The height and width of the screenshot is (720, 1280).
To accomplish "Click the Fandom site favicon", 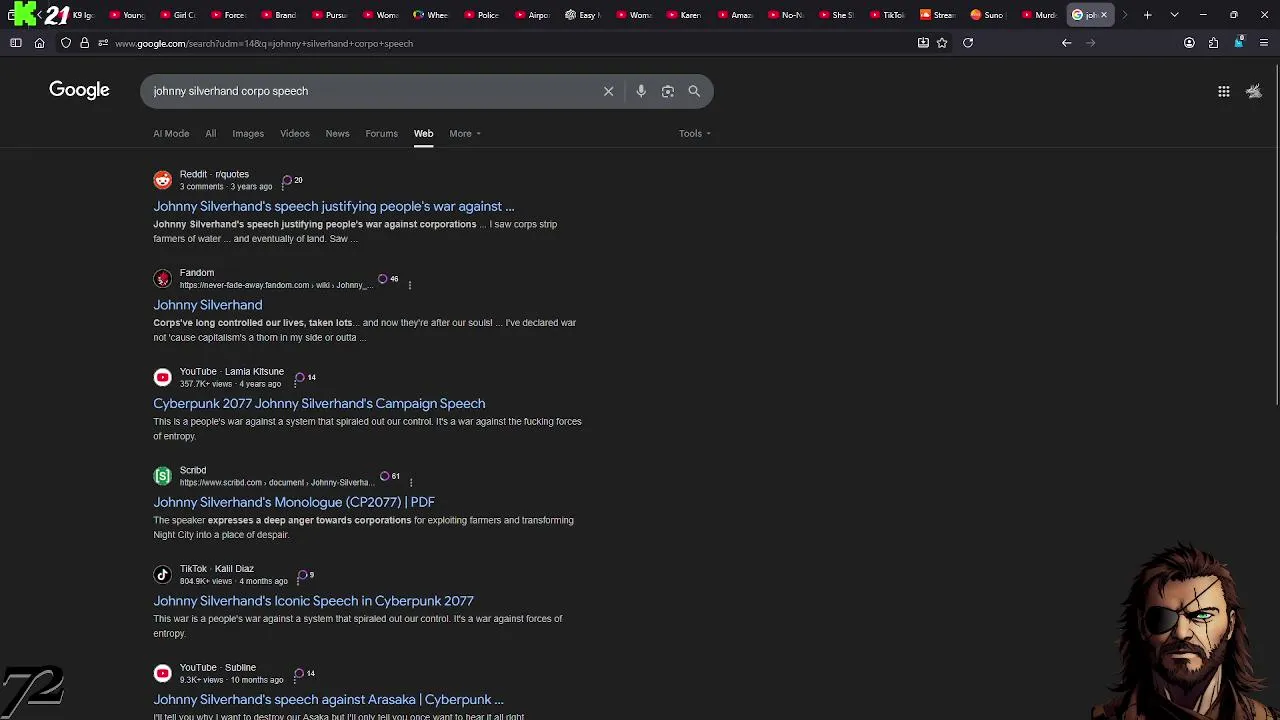I will [x=162, y=279].
